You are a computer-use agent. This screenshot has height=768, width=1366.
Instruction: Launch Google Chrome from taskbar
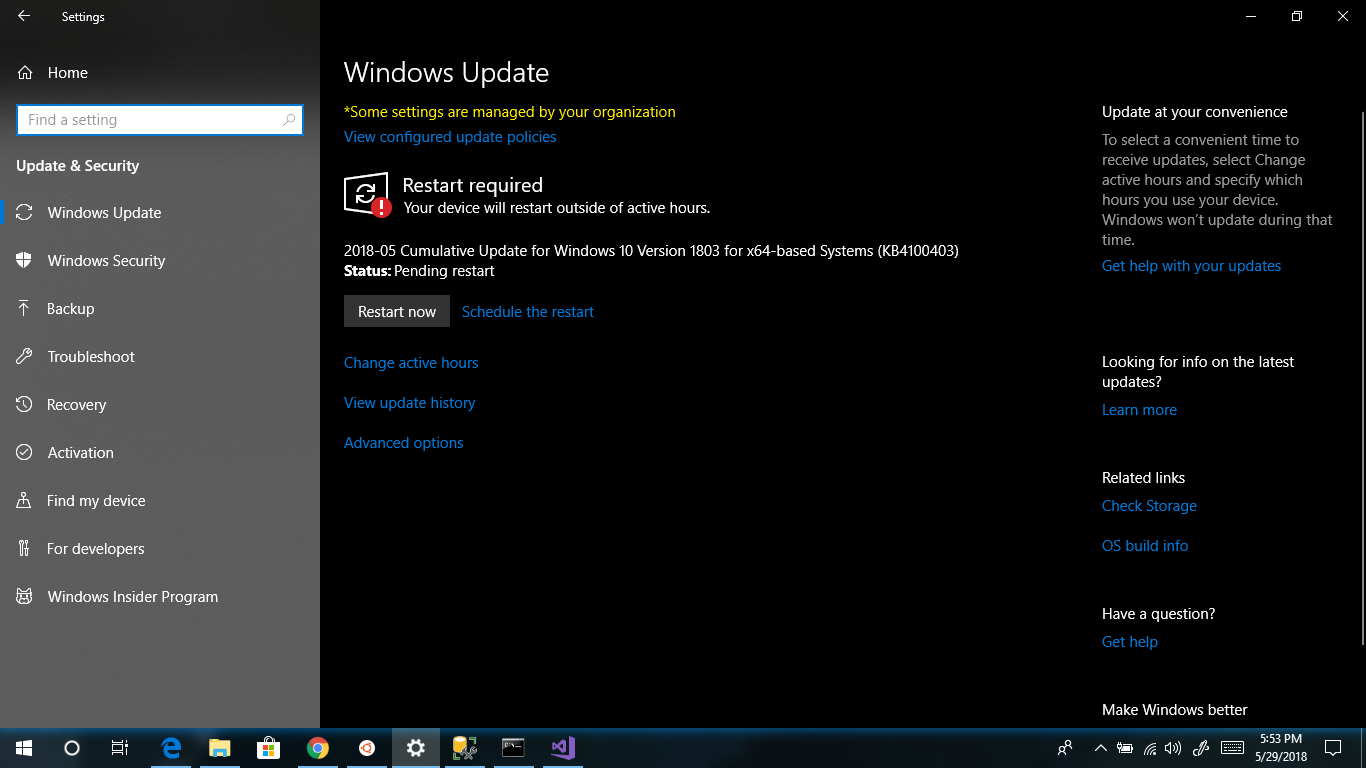coord(318,748)
